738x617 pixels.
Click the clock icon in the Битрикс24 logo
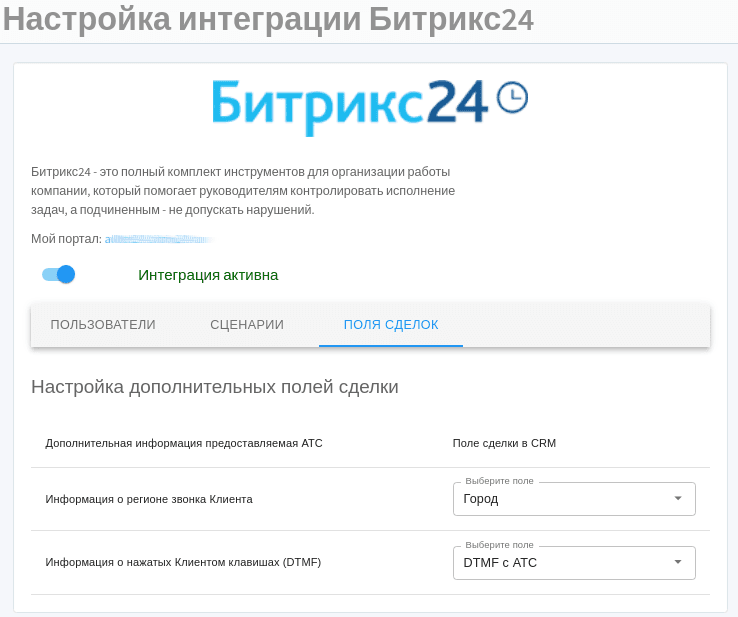[513, 97]
